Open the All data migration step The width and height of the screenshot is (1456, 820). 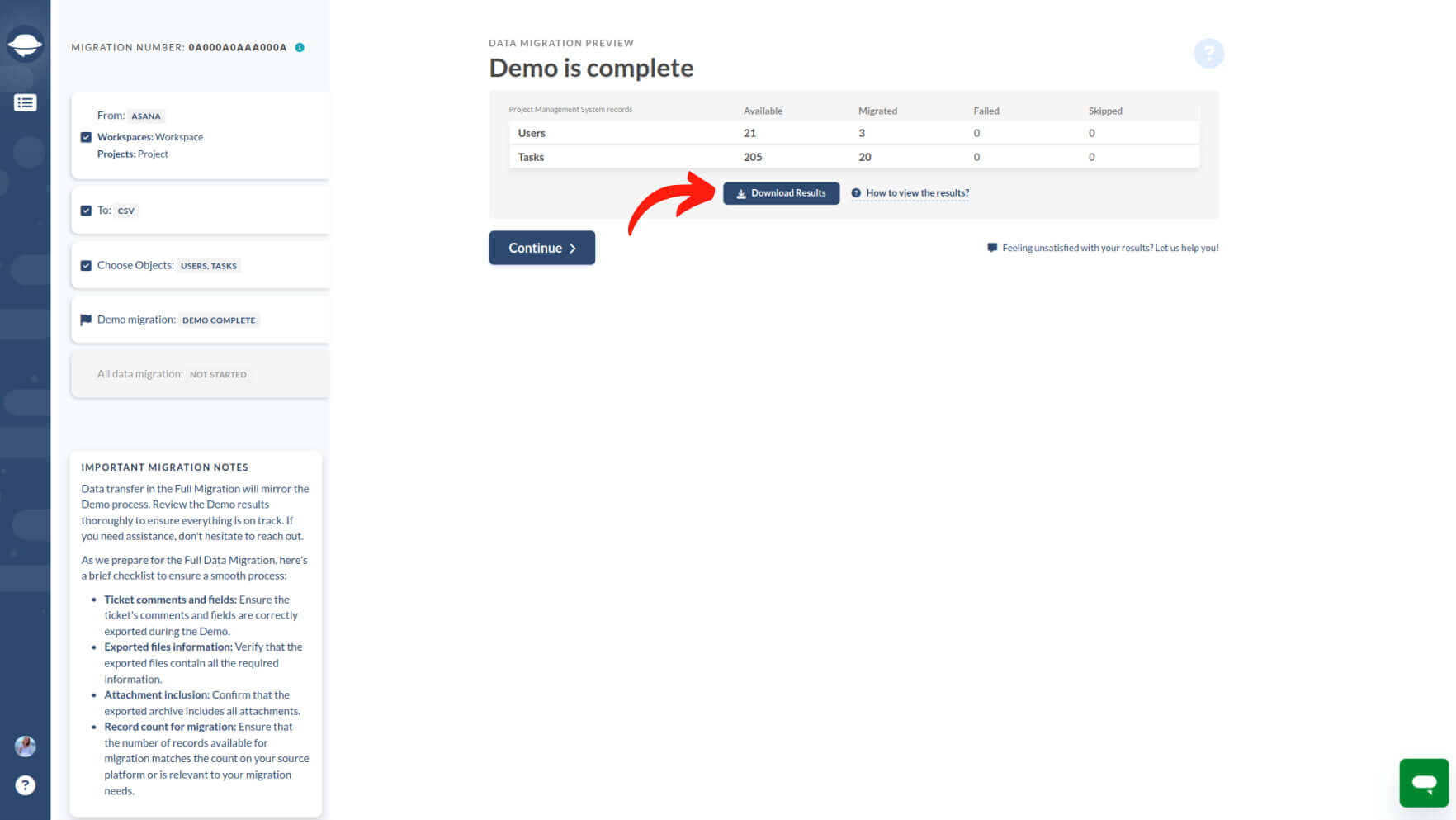(200, 374)
